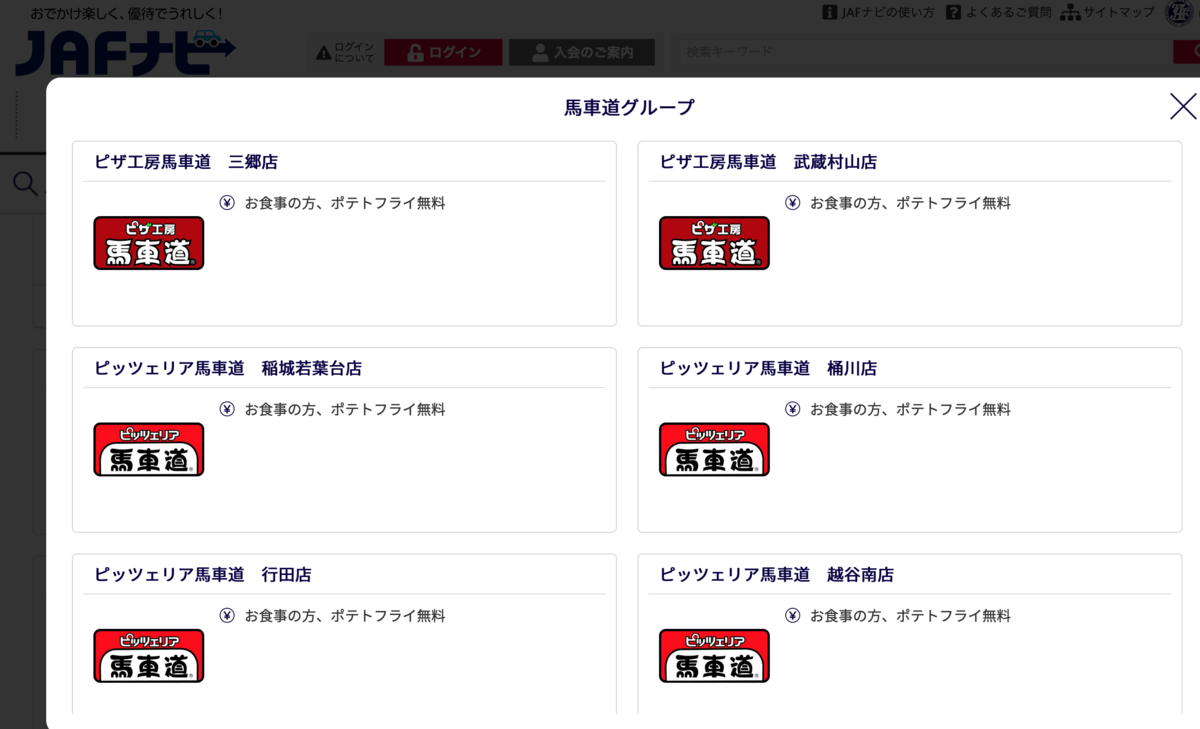Click the 稲城若葉台店 ピッツェリア logo thumbnail

click(149, 449)
